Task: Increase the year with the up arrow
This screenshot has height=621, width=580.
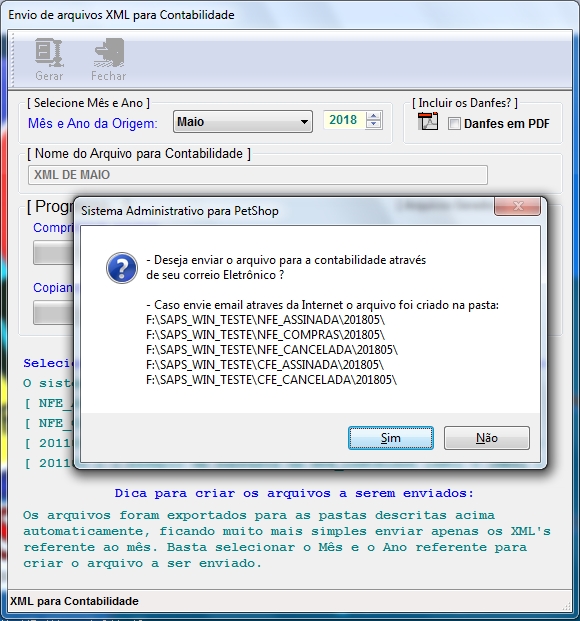Action: 373,116
